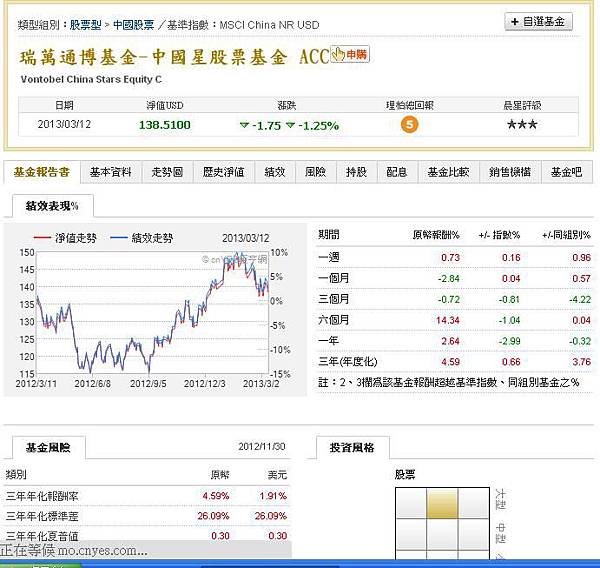Click the 績效表現% section tab
The image size is (600, 568).
(x=52, y=206)
